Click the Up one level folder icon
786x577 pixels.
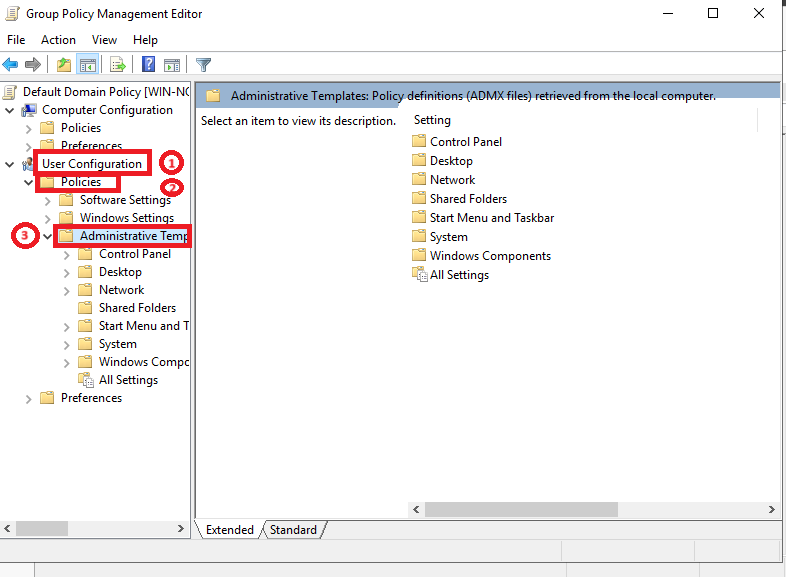(x=64, y=65)
